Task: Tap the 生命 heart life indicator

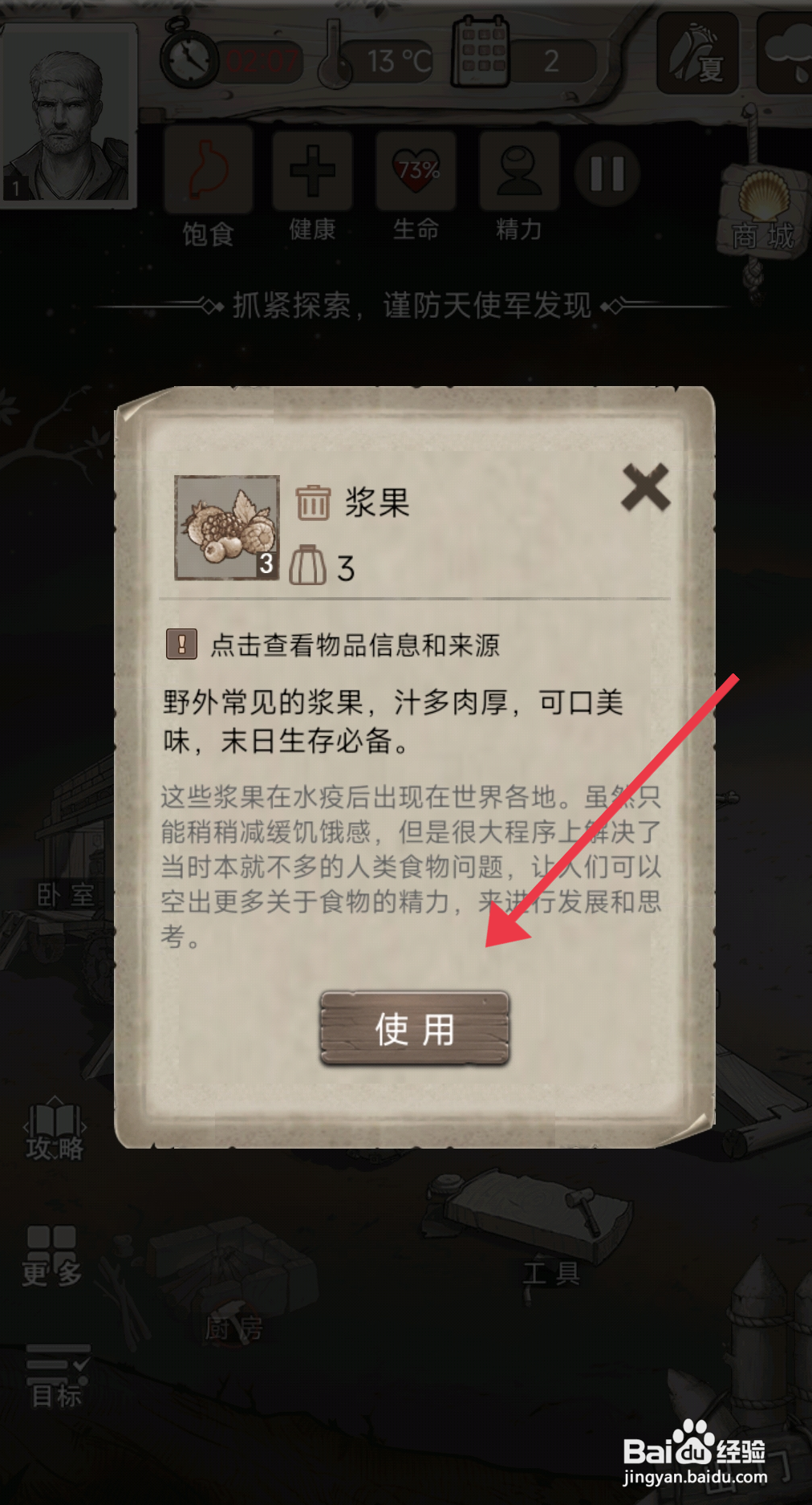Action: pyautogui.click(x=416, y=171)
